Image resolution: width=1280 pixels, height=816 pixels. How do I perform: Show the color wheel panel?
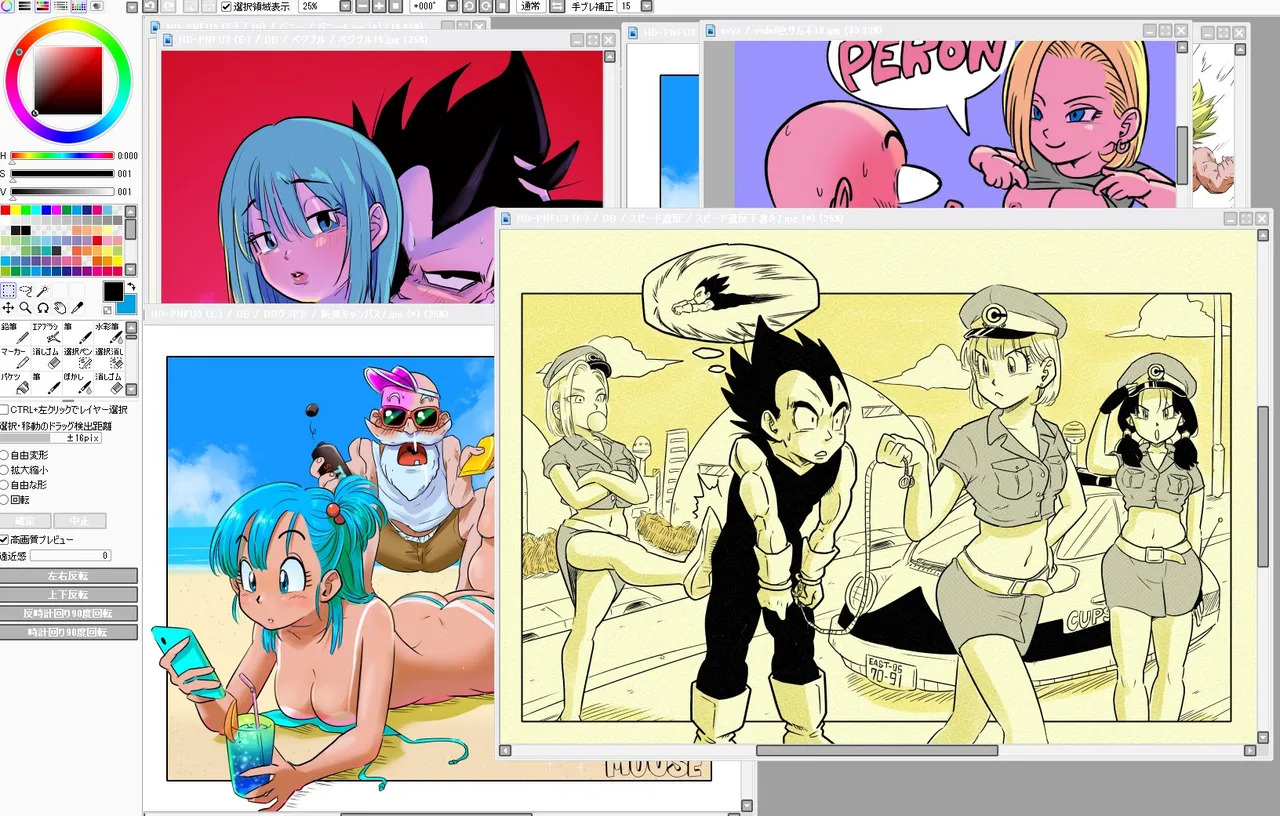(x=7, y=6)
